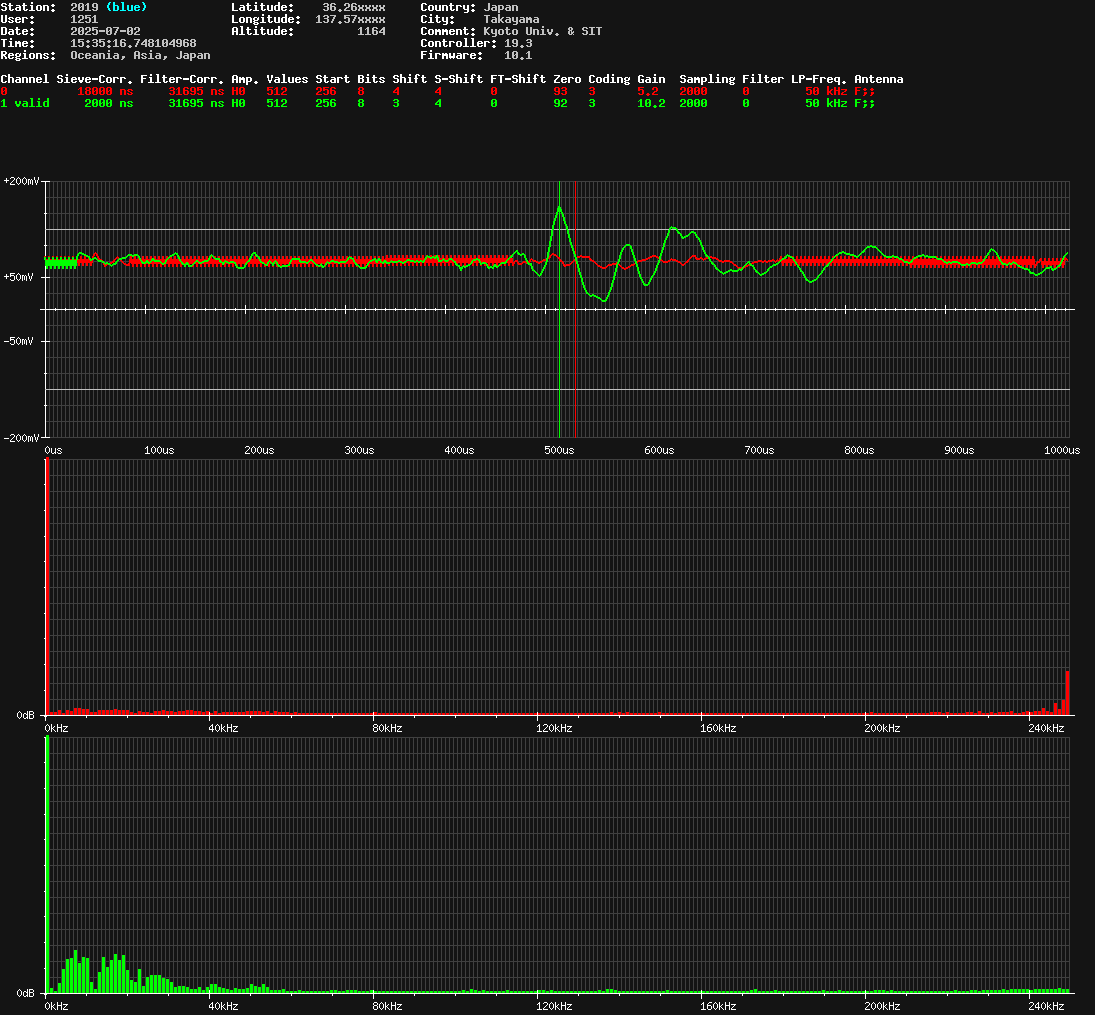
Task: Click the 0dB label on red spectrum
Action: [x=25, y=715]
